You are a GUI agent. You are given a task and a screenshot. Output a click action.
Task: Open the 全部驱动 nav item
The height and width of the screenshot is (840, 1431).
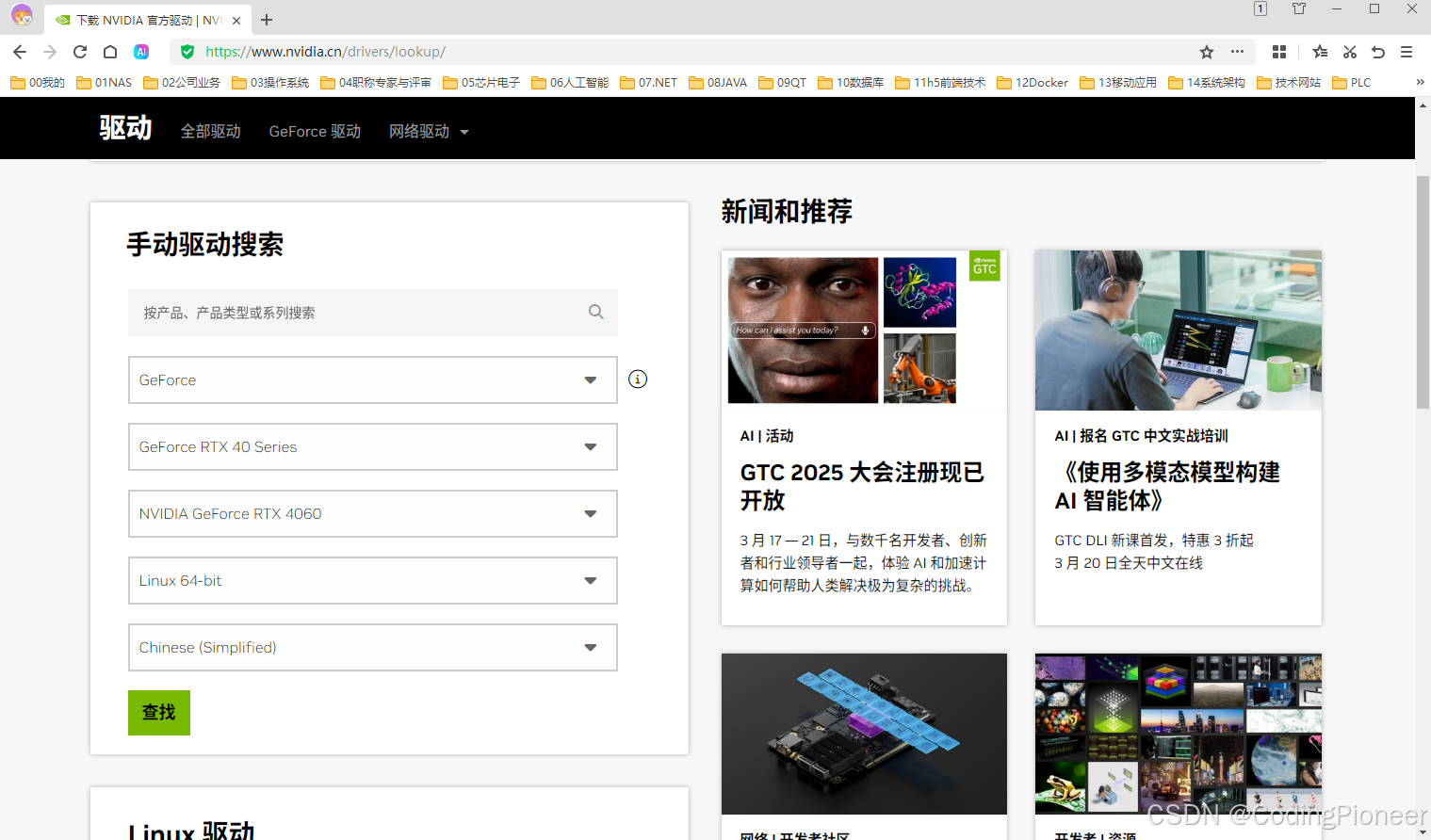pyautogui.click(x=211, y=132)
